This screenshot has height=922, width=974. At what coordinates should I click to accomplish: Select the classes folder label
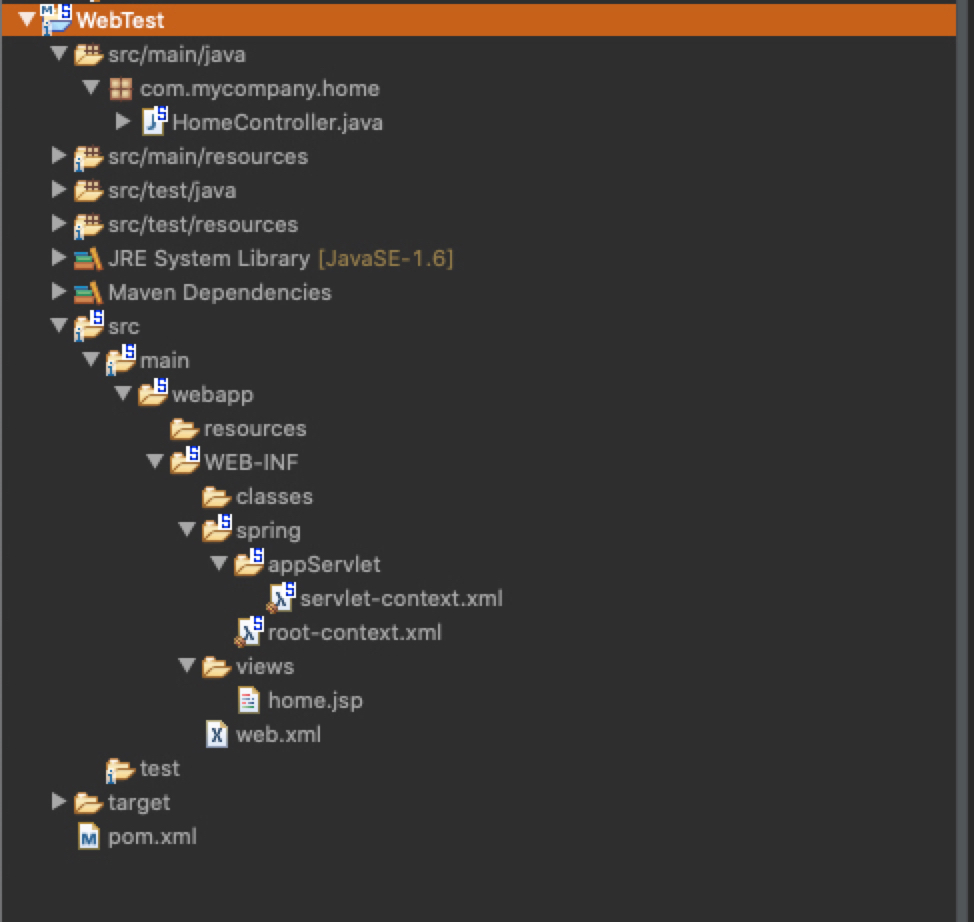[275, 496]
